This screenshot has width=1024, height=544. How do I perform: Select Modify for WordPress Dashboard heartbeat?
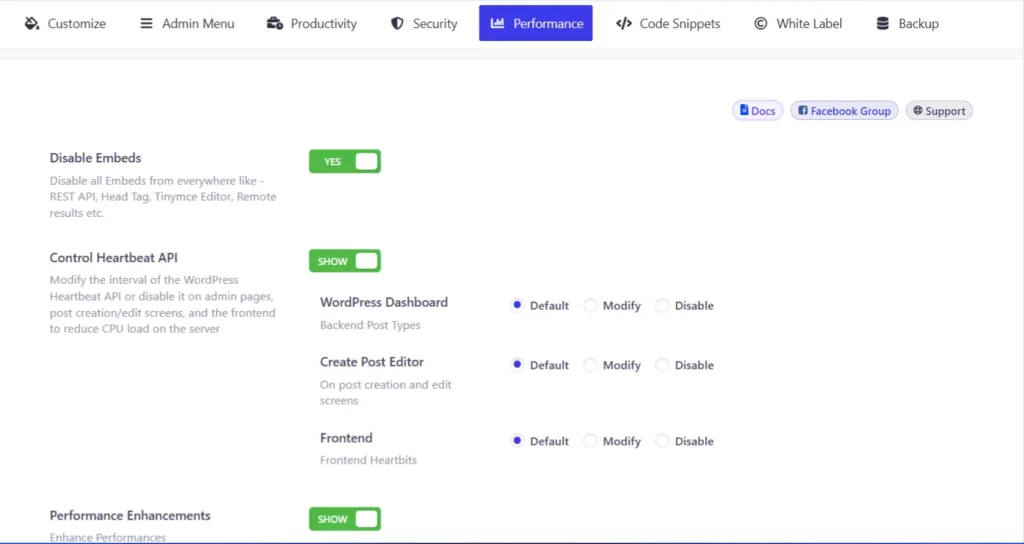tap(590, 306)
